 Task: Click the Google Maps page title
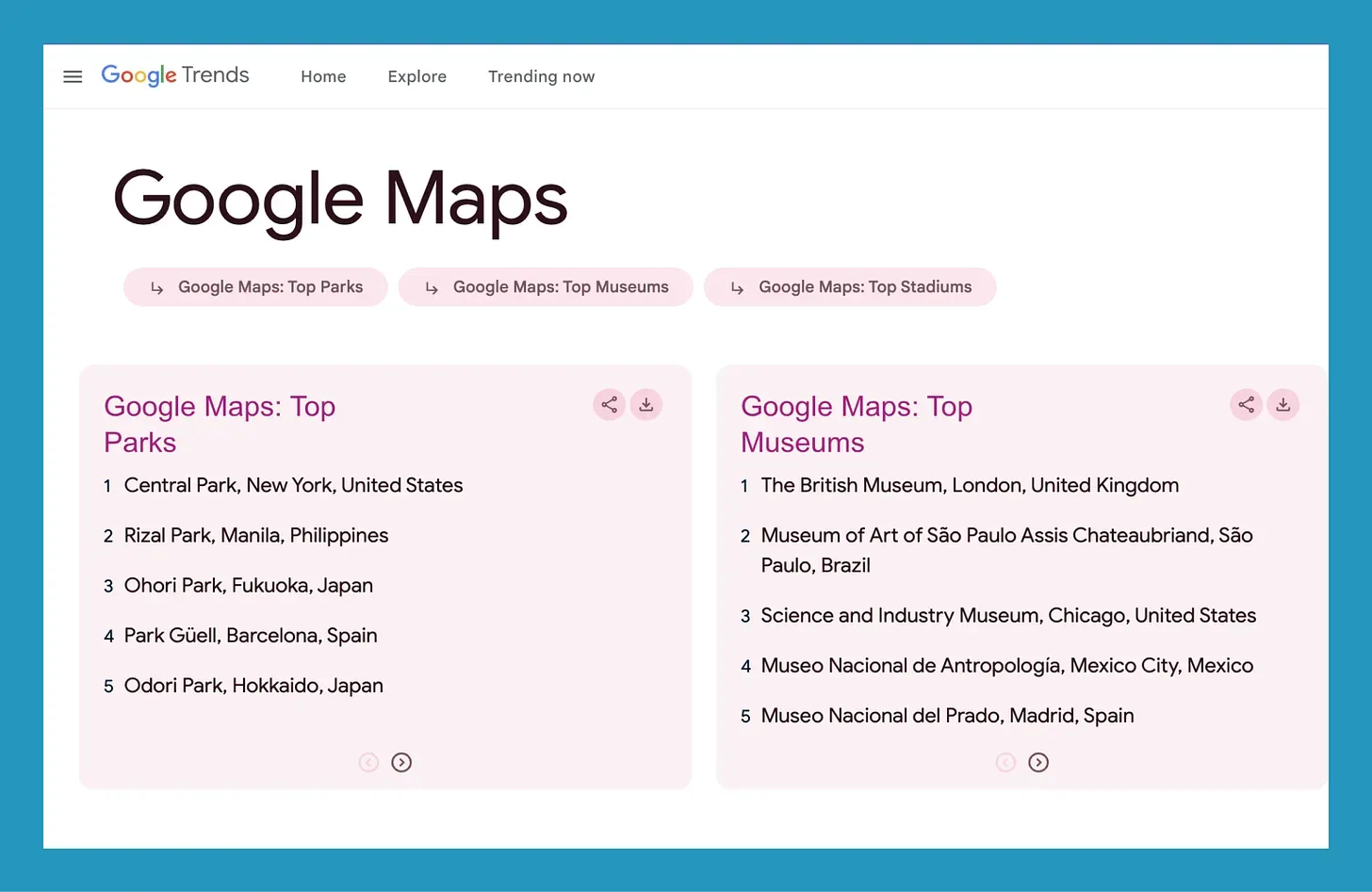[340, 198]
